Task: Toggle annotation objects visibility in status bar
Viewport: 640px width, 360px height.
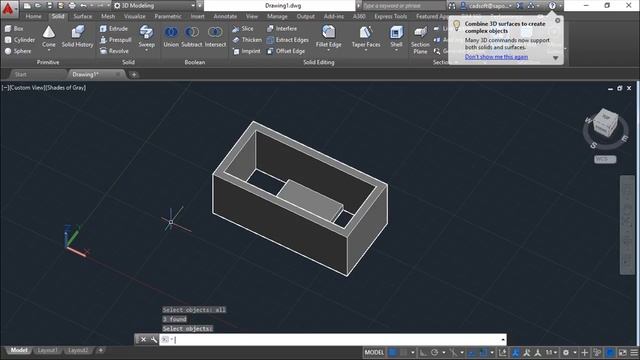Action: (516, 352)
